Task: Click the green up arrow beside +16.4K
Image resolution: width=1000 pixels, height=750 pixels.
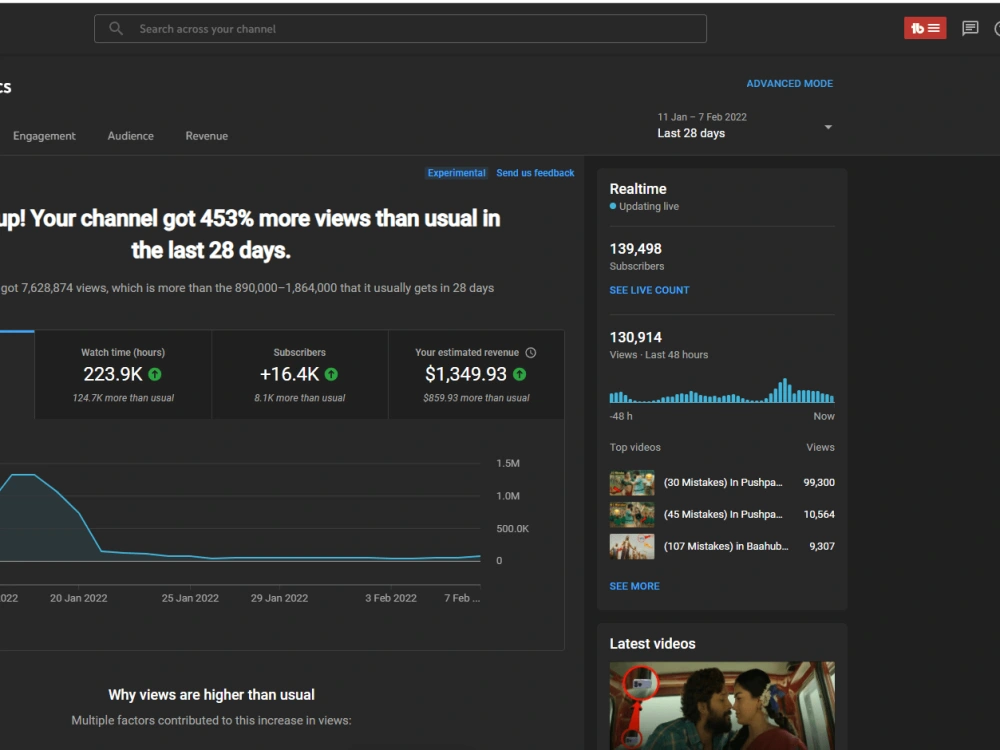Action: [x=331, y=374]
